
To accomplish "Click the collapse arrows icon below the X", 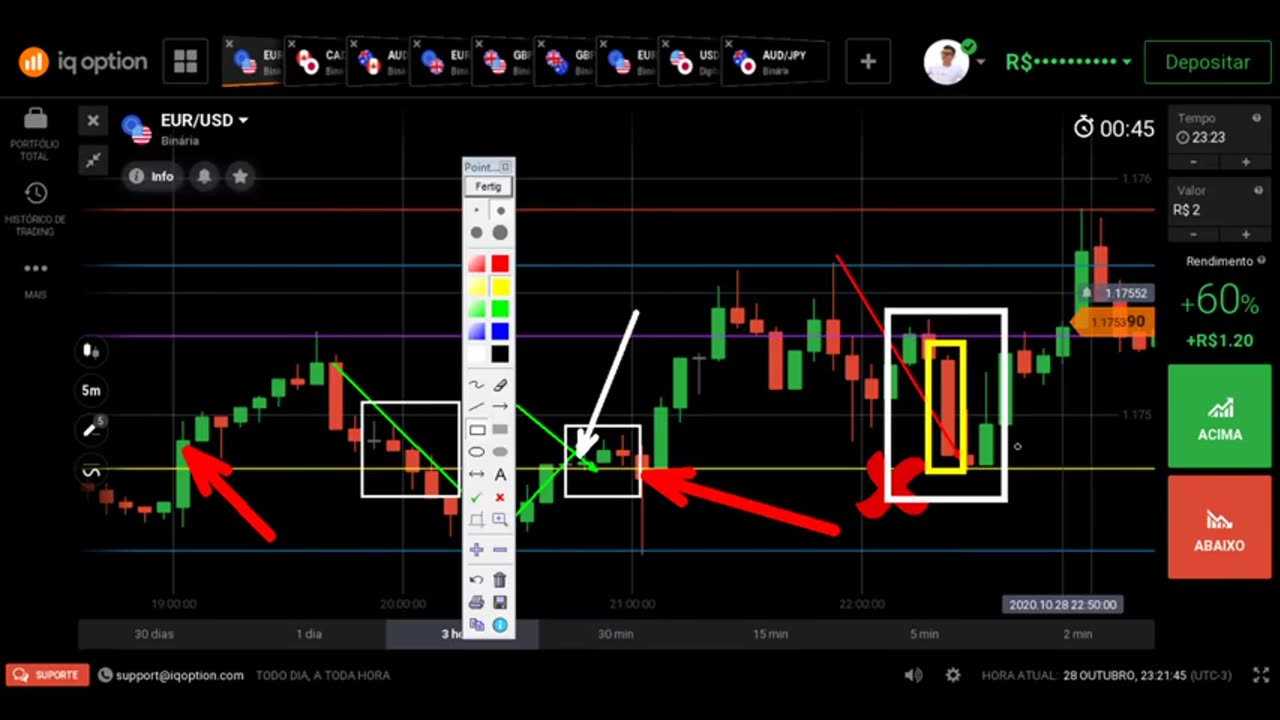I will point(93,159).
